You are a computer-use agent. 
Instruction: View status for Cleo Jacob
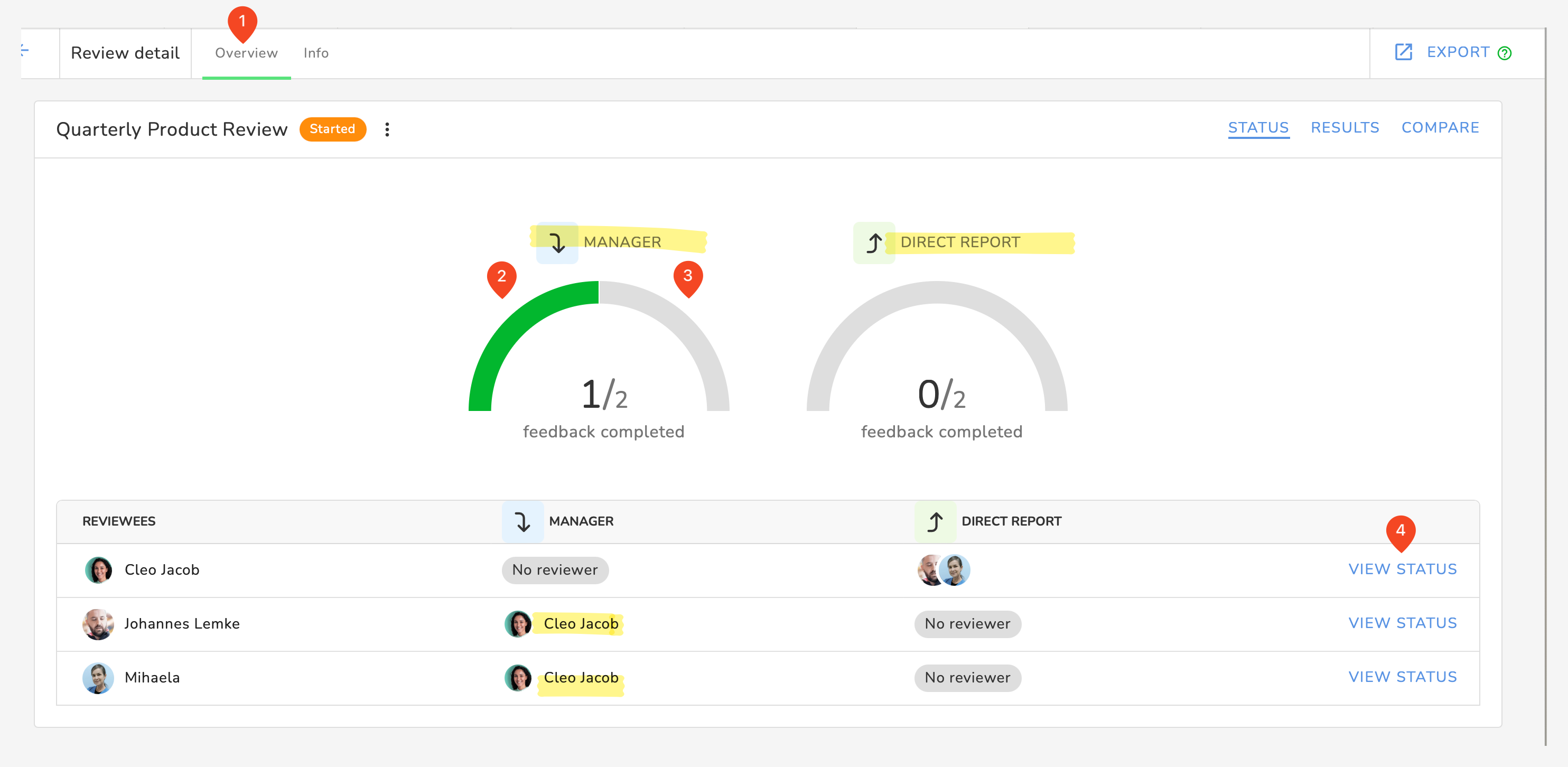click(1403, 569)
